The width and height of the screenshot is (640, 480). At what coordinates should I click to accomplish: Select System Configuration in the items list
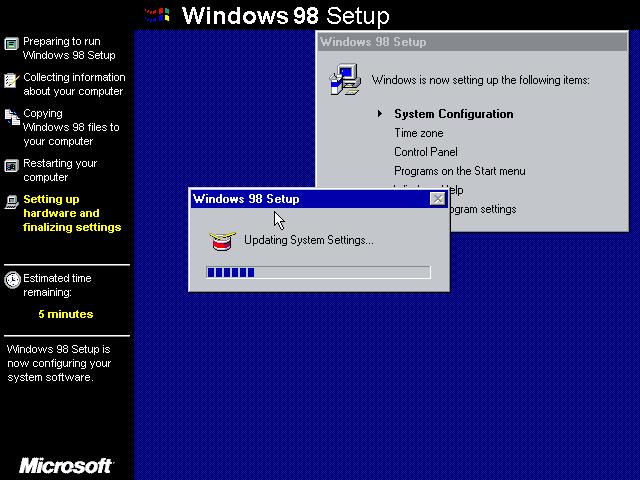click(x=453, y=114)
